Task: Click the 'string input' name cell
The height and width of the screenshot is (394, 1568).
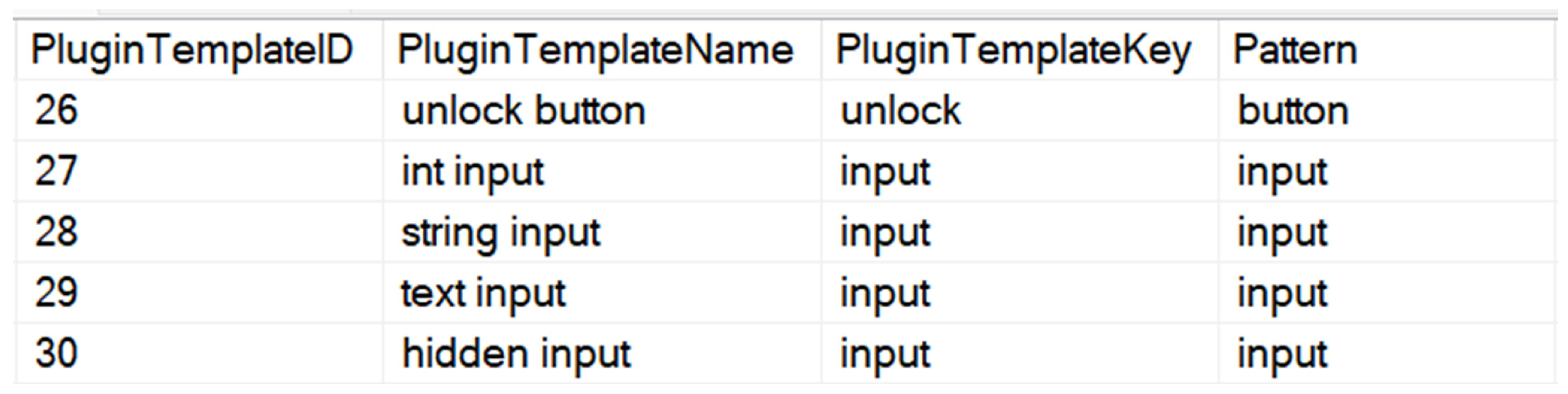Action: (x=501, y=233)
